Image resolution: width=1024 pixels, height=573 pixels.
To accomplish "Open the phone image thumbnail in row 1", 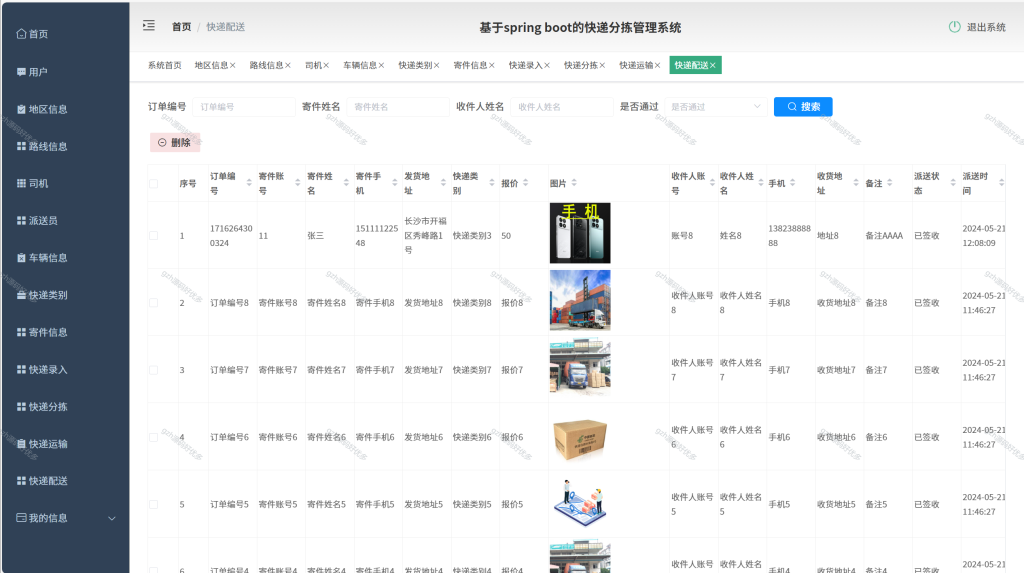I will 580,233.
